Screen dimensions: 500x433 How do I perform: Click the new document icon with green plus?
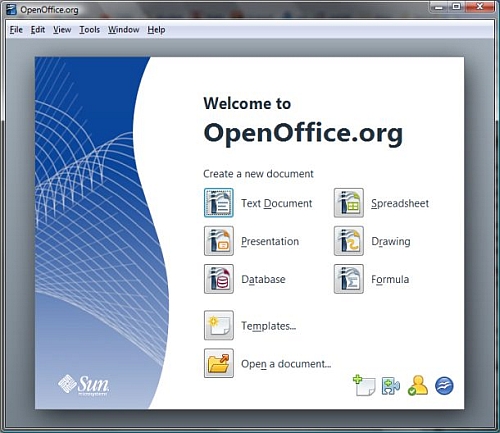(364, 386)
